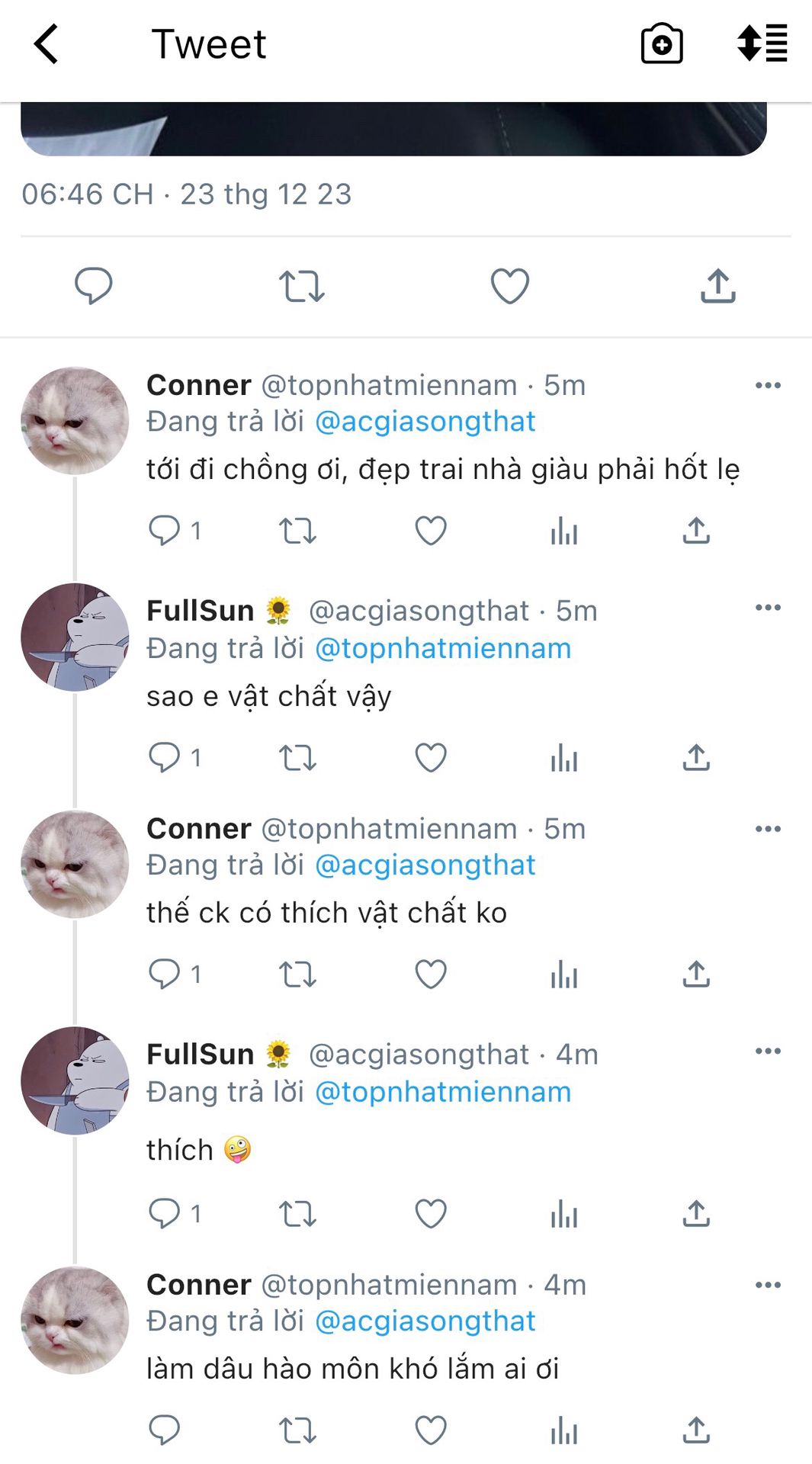Retweet the main tweet

click(301, 287)
